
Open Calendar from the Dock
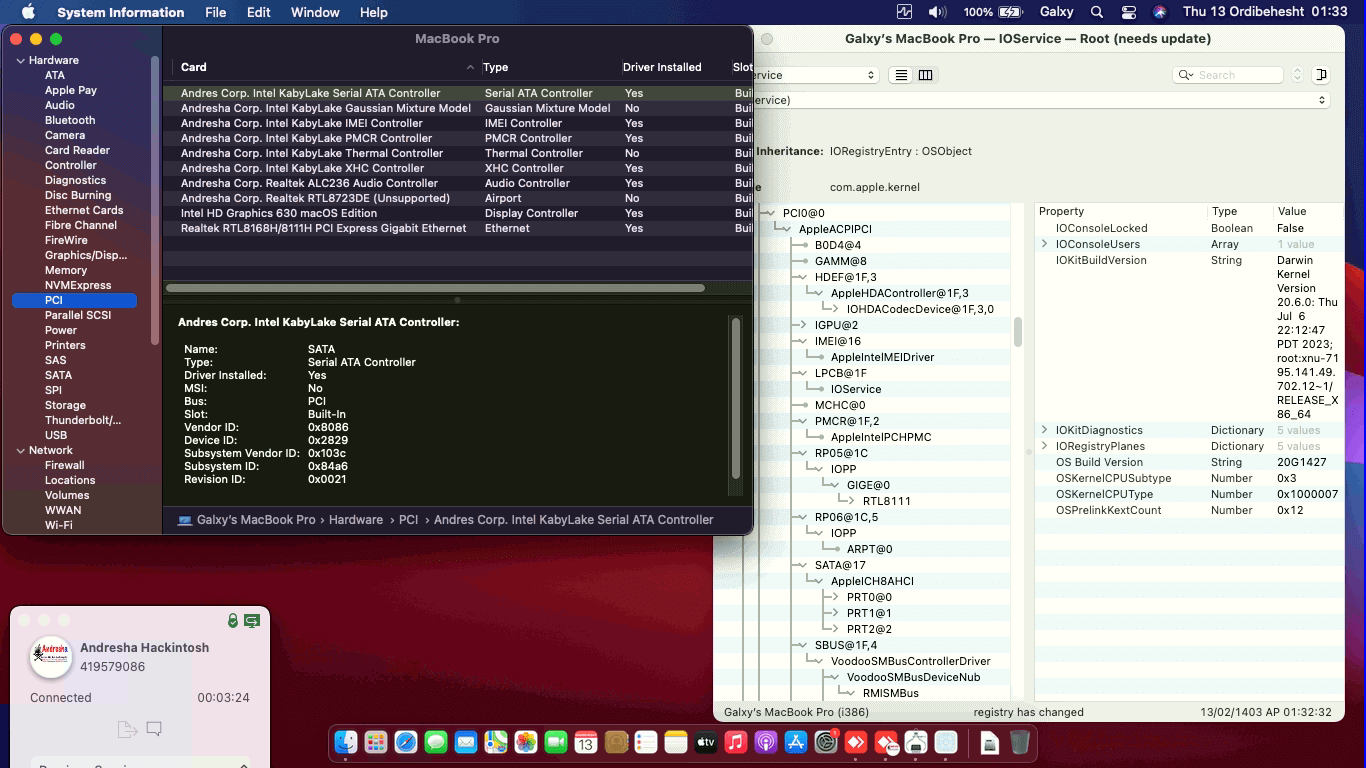pos(586,742)
